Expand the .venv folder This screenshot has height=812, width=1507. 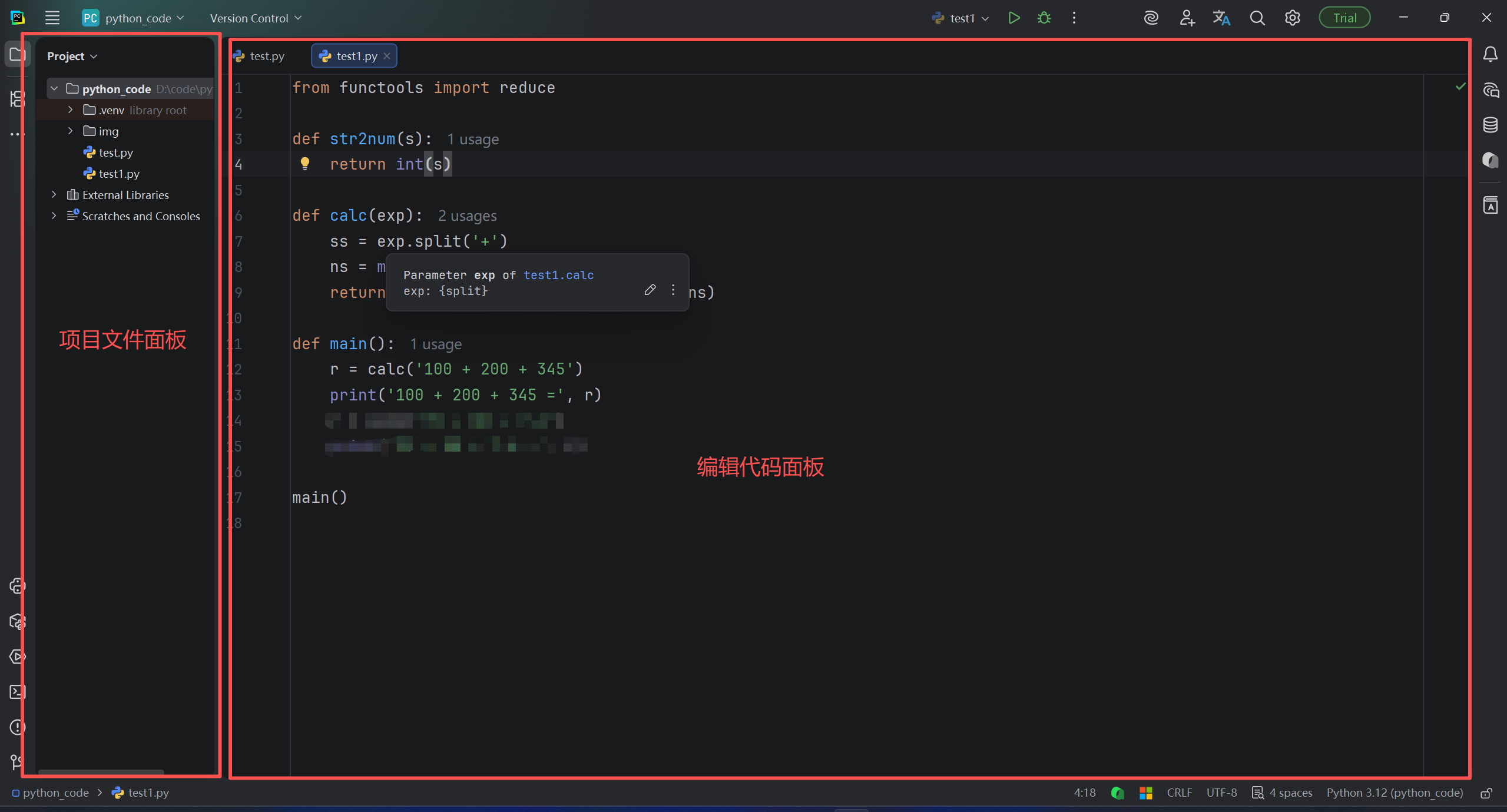[70, 110]
